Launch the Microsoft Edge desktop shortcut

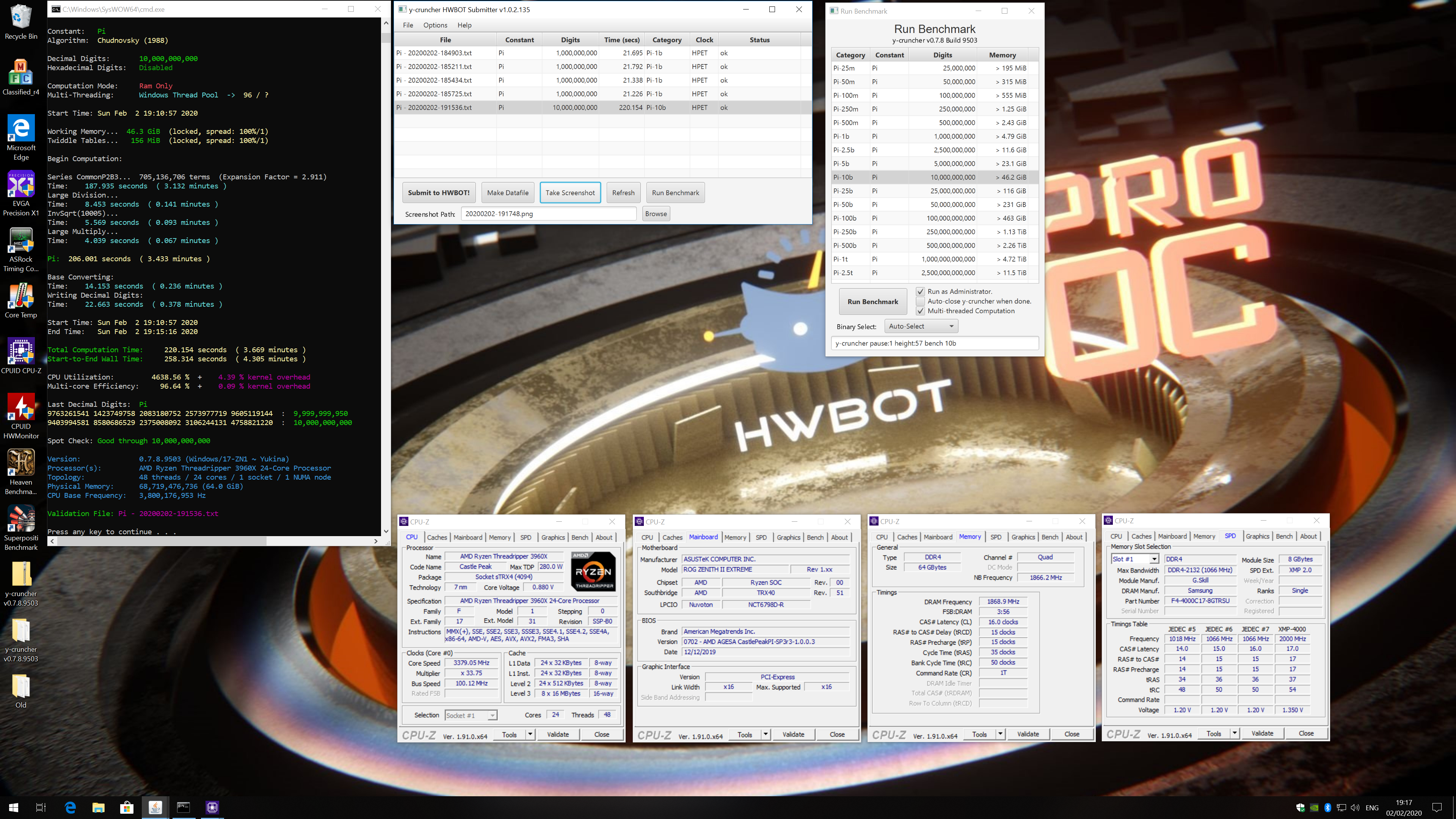(21, 137)
